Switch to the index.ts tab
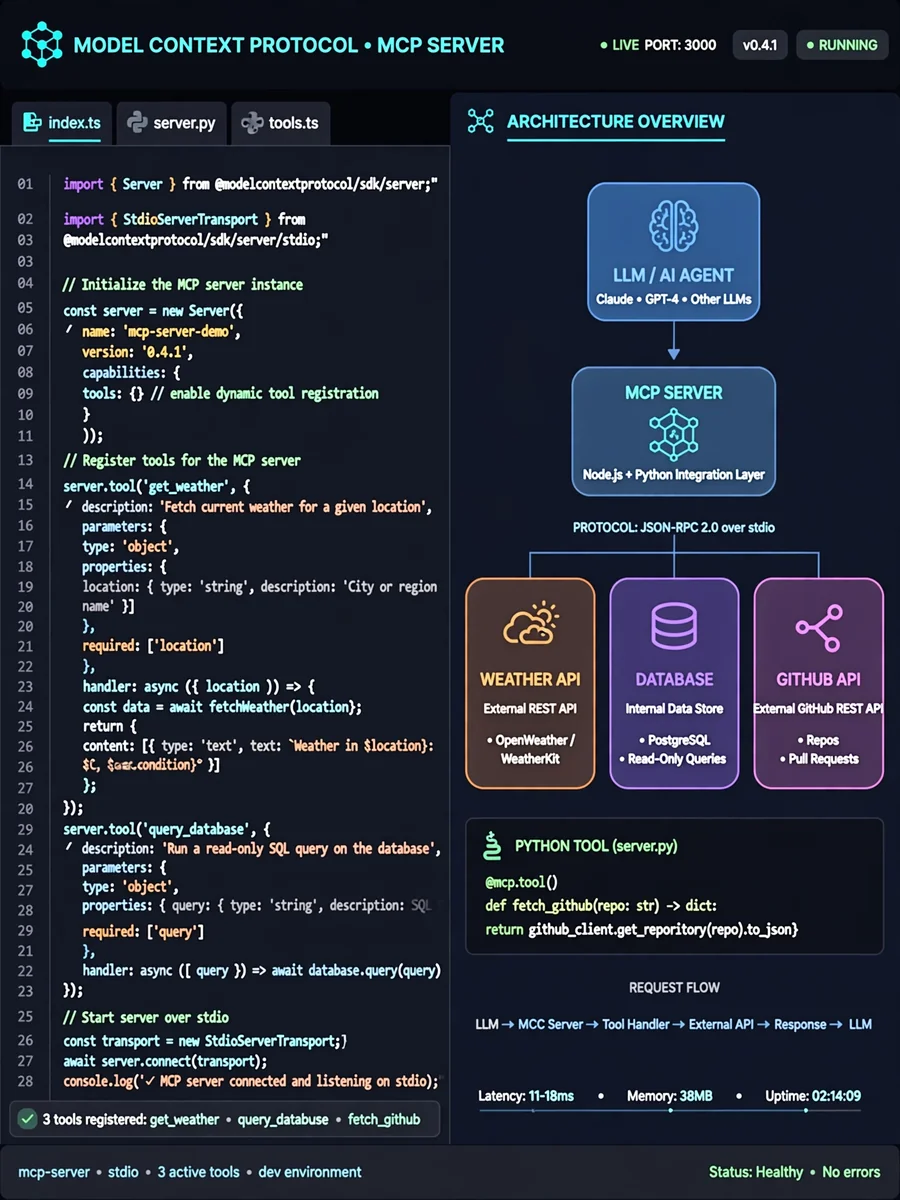This screenshot has height=1200, width=900. coord(62,124)
